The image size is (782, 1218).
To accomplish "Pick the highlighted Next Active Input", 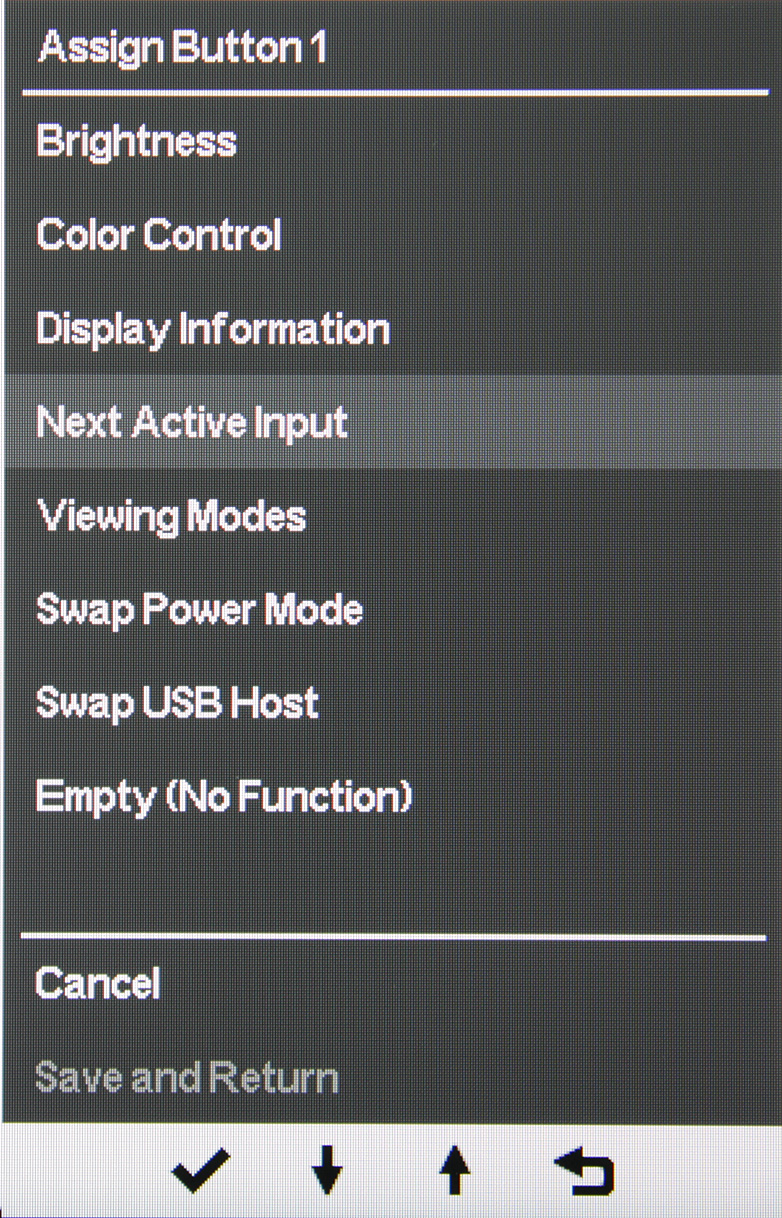I will click(192, 423).
